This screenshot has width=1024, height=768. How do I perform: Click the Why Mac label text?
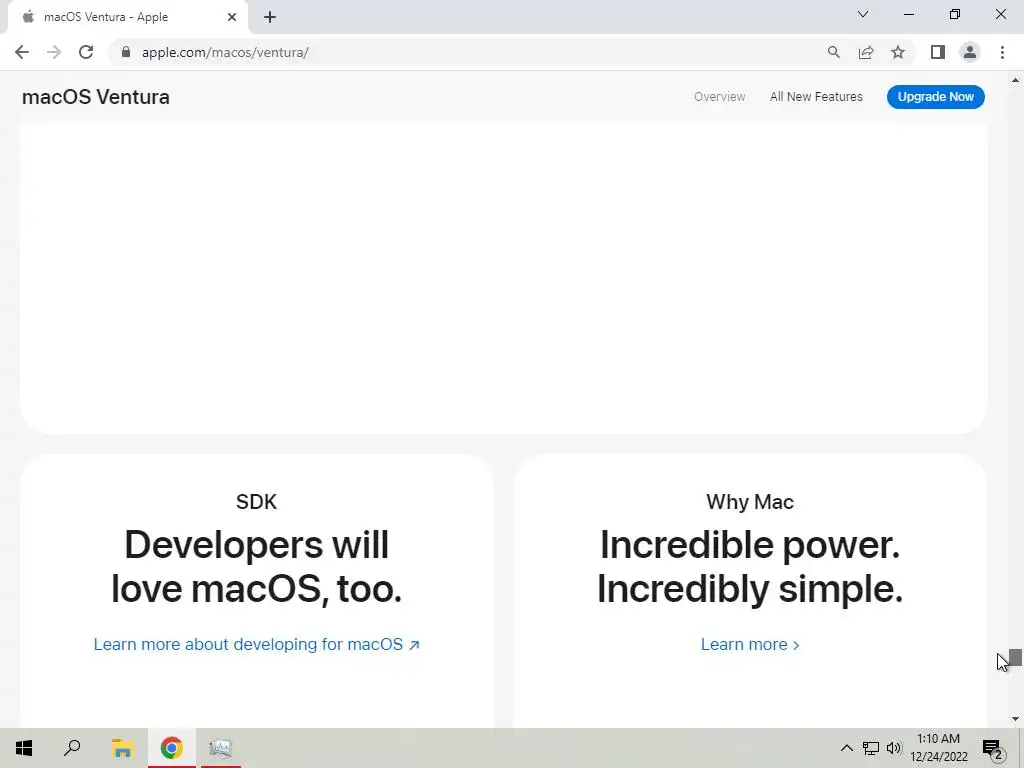(x=750, y=502)
